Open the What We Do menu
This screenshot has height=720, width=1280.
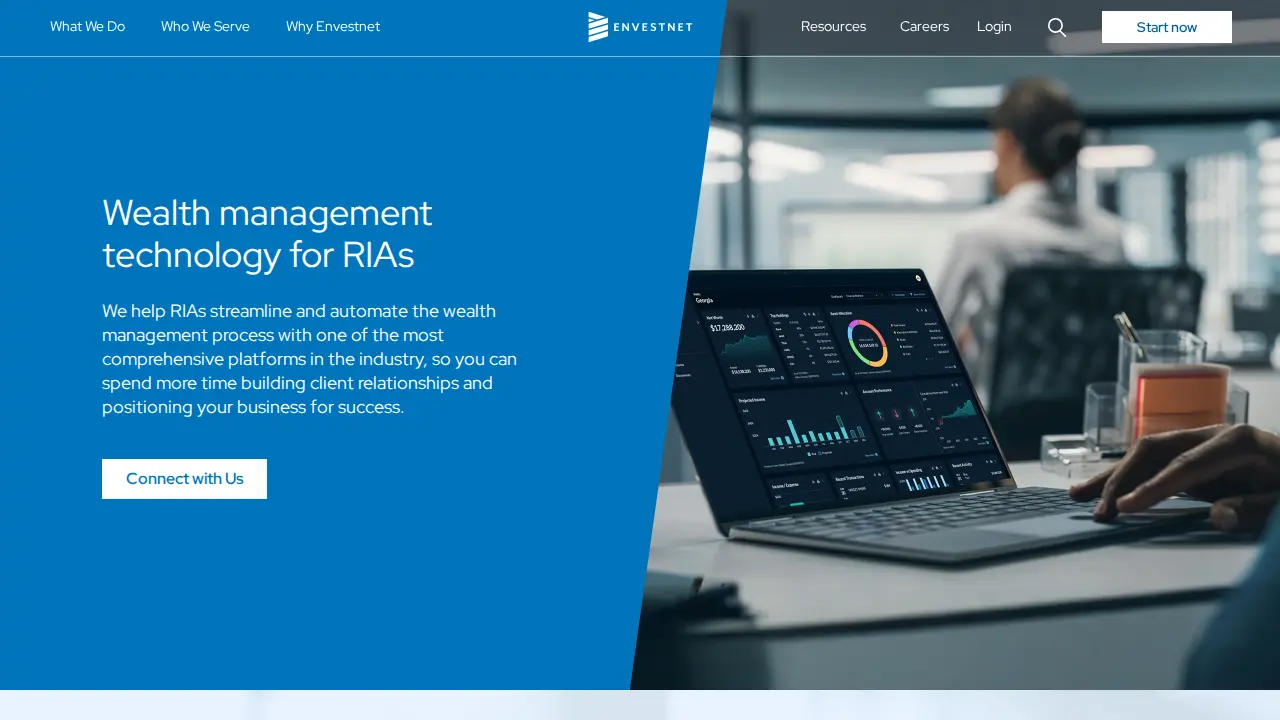pos(87,27)
